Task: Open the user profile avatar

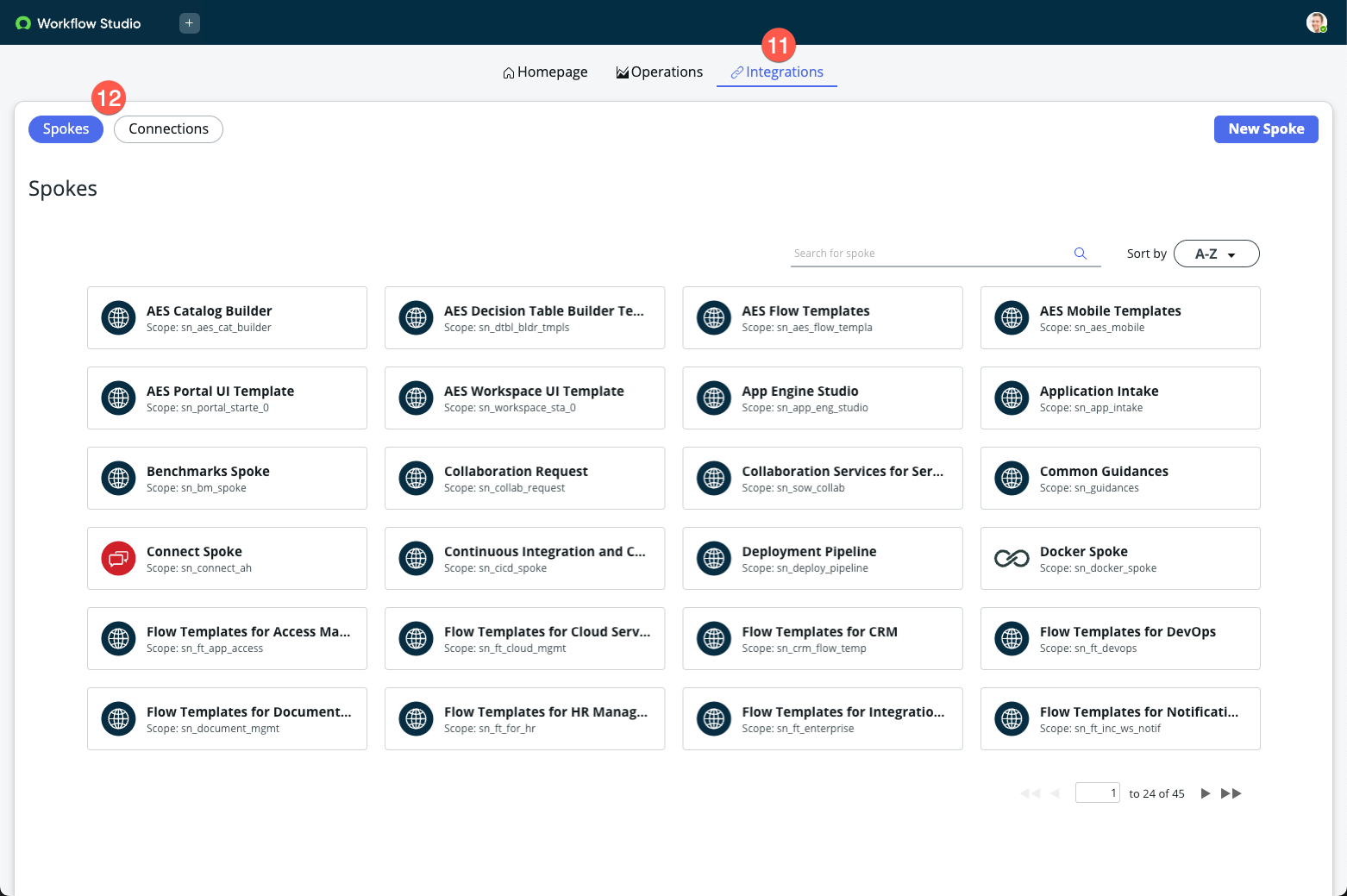Action: click(1316, 22)
